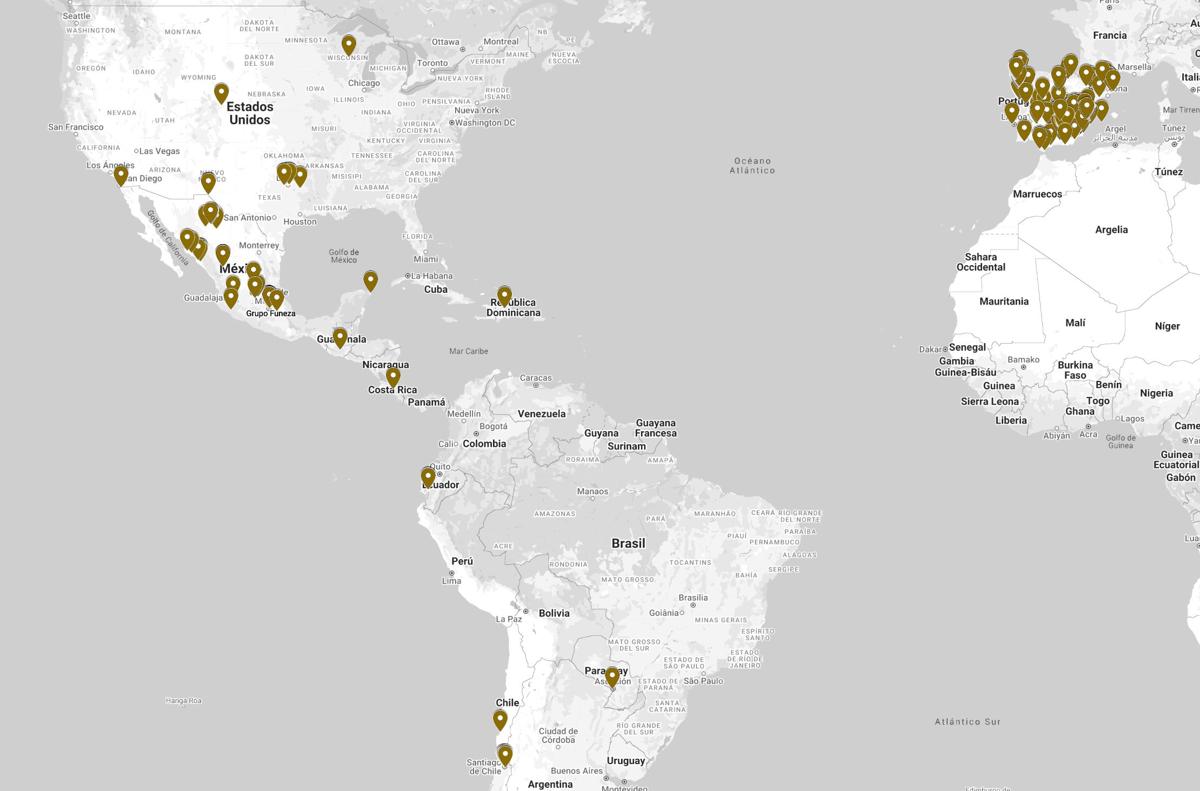Open the pin on the Yucatan peninsula
Screen dimensions: 1200x791
pyautogui.click(x=370, y=281)
